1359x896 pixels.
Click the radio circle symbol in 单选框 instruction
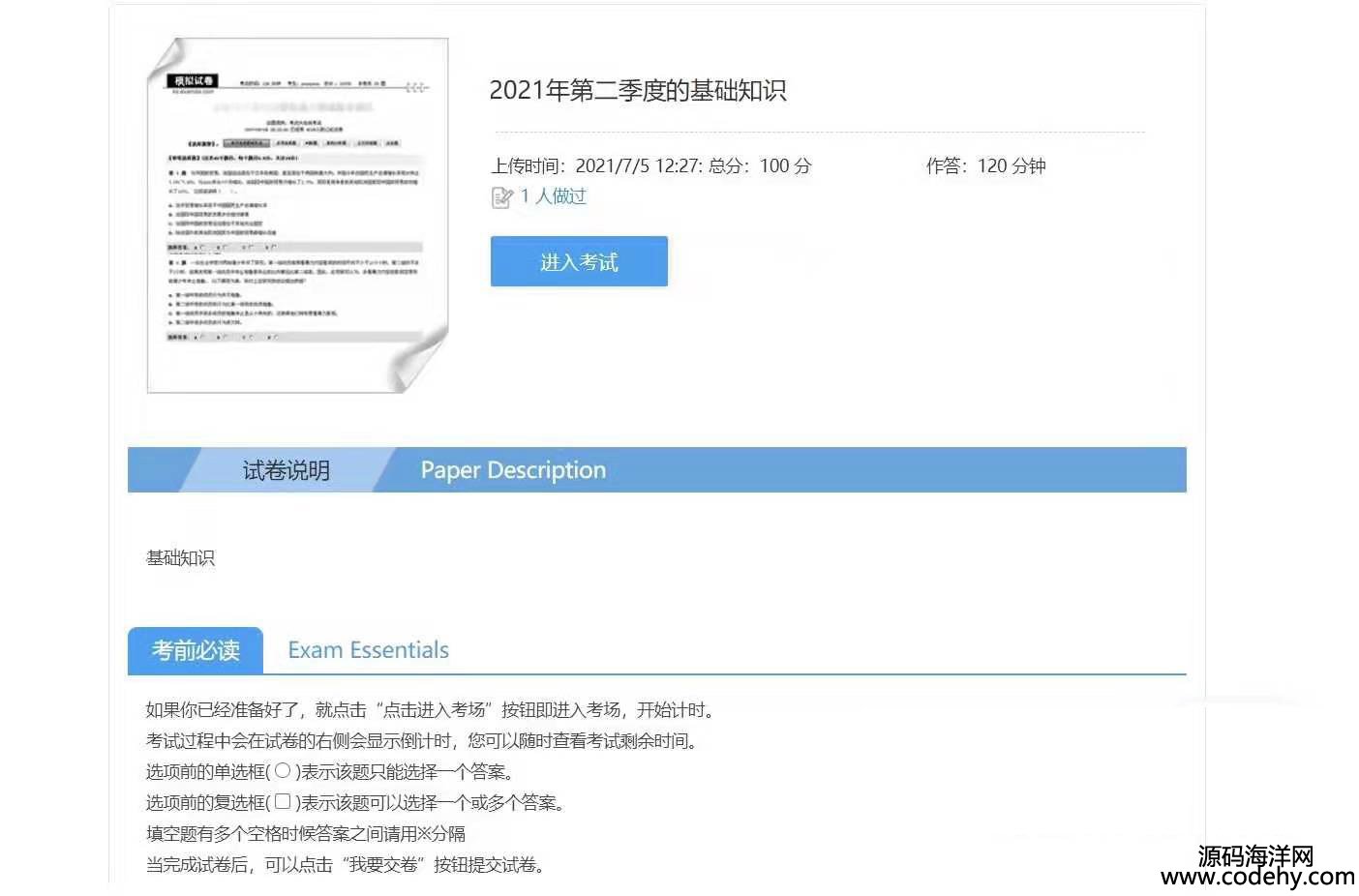(282, 771)
